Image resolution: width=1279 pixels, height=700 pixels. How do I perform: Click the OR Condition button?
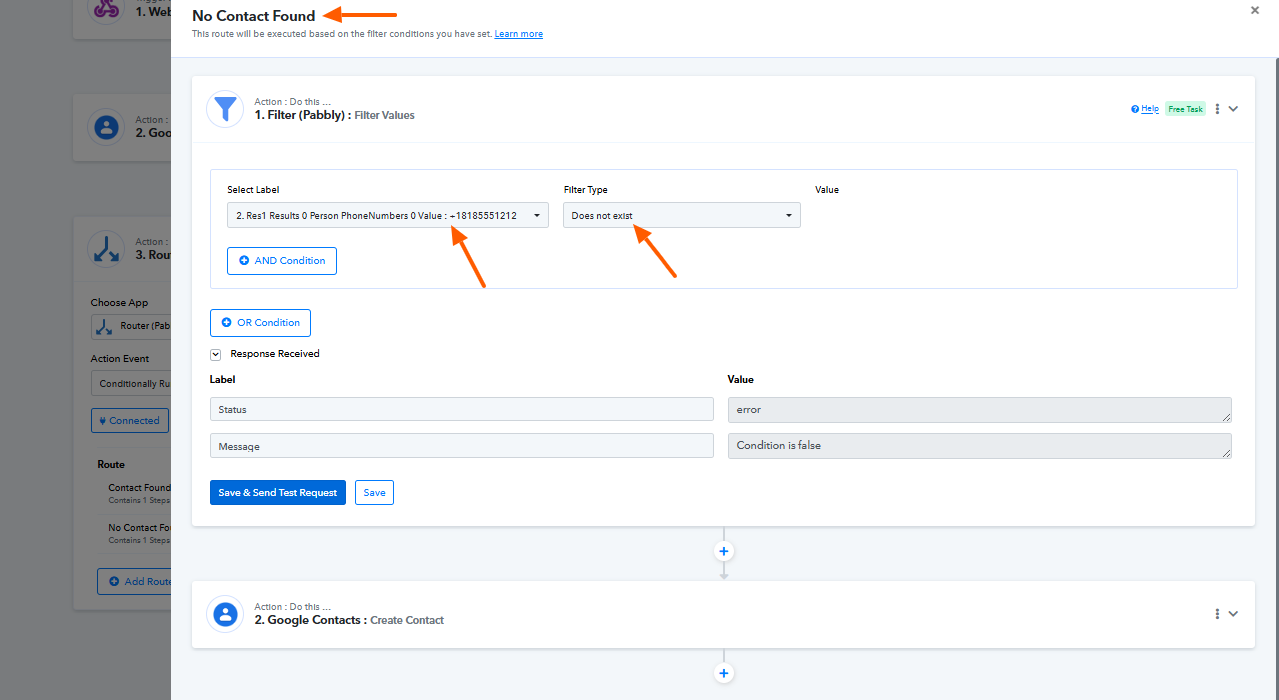[x=260, y=323]
